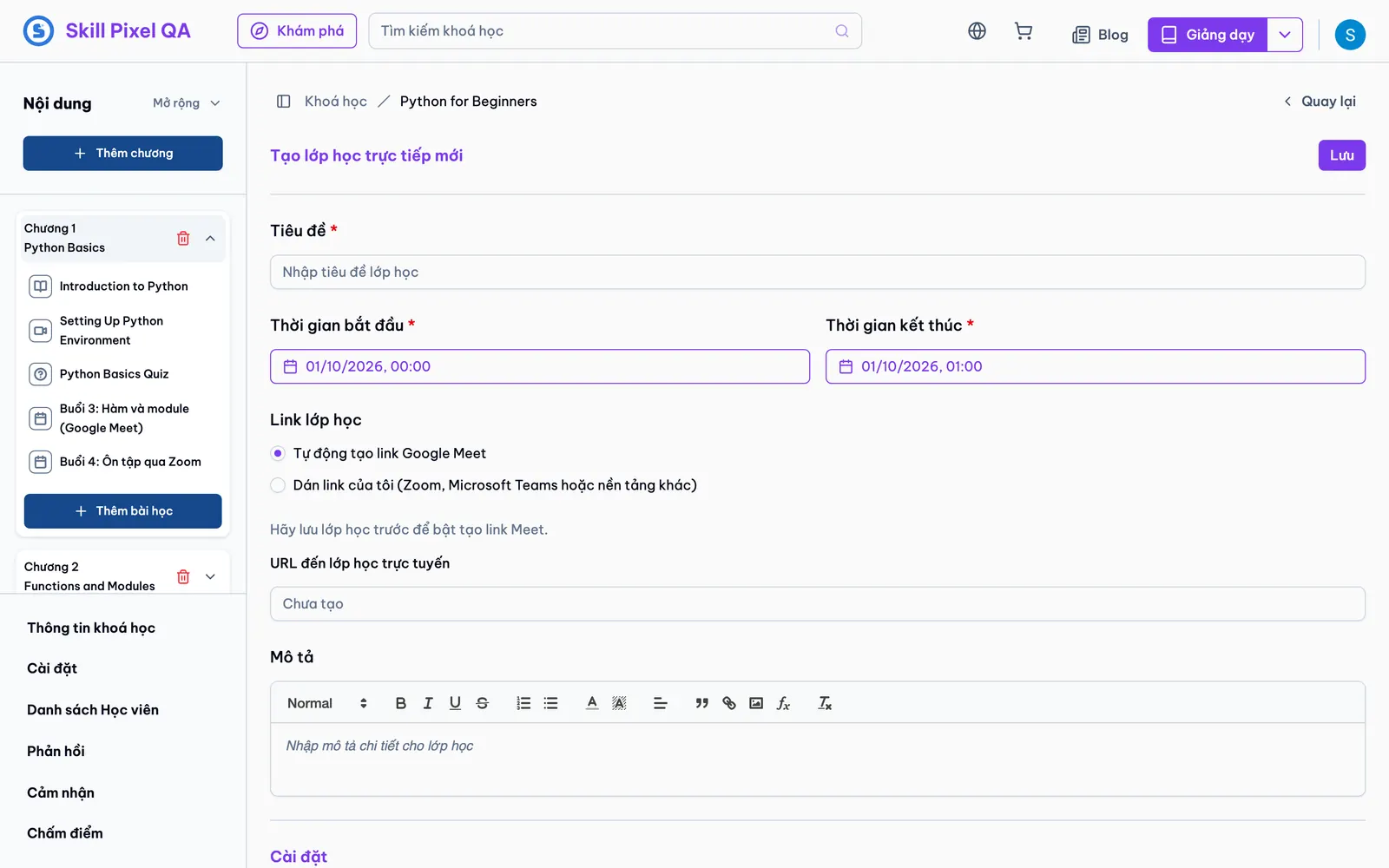
Task: Expand Chương 2 Functions and Modules
Action: (210, 576)
